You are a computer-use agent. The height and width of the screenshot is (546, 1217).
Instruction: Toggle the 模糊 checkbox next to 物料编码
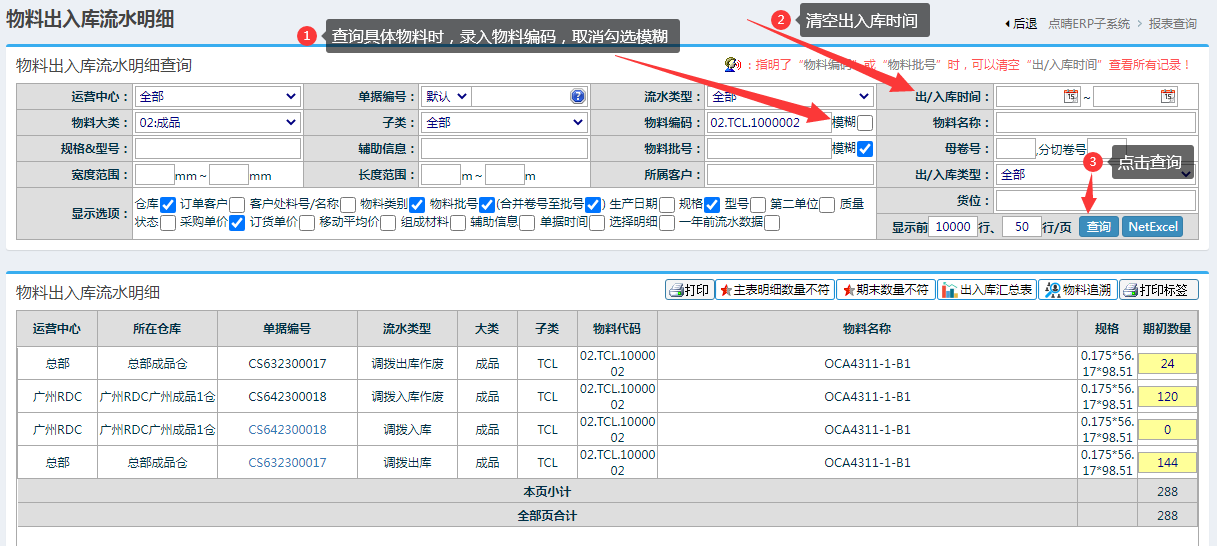(x=865, y=123)
